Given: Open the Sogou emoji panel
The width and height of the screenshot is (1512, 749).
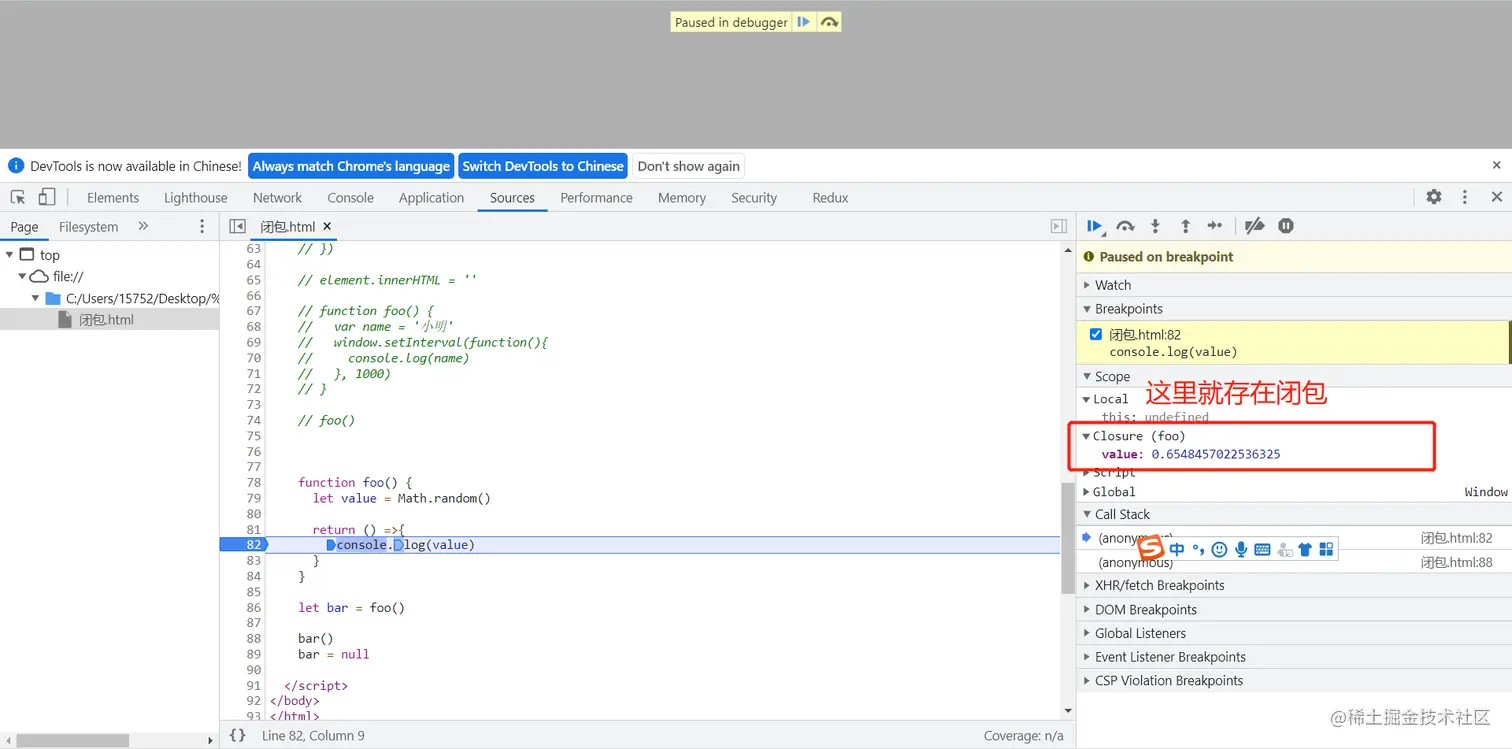Looking at the screenshot, I should tap(1219, 549).
